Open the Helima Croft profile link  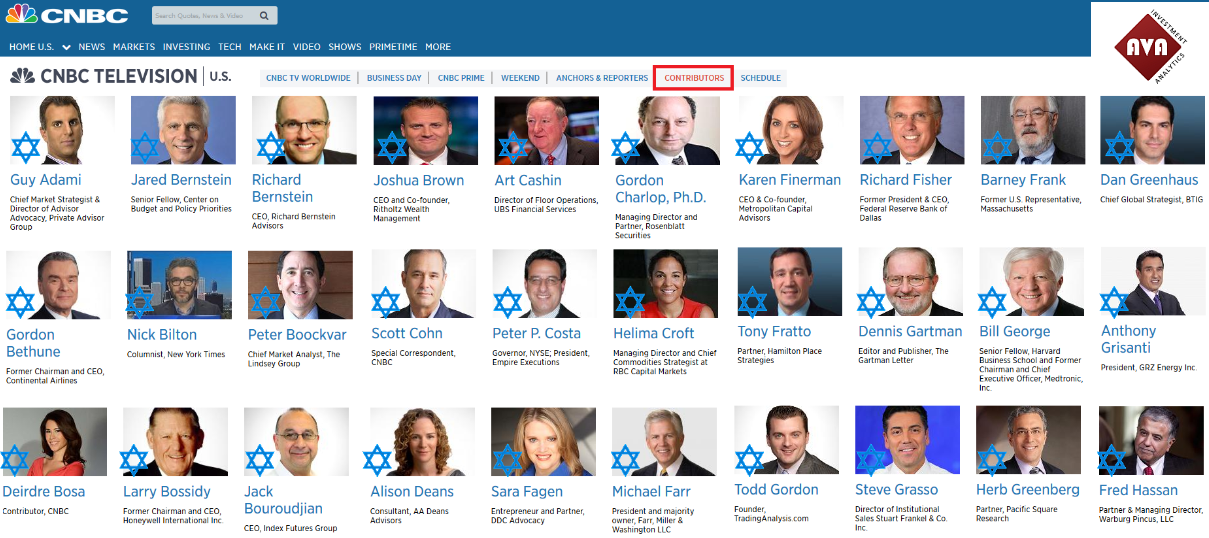tap(656, 333)
